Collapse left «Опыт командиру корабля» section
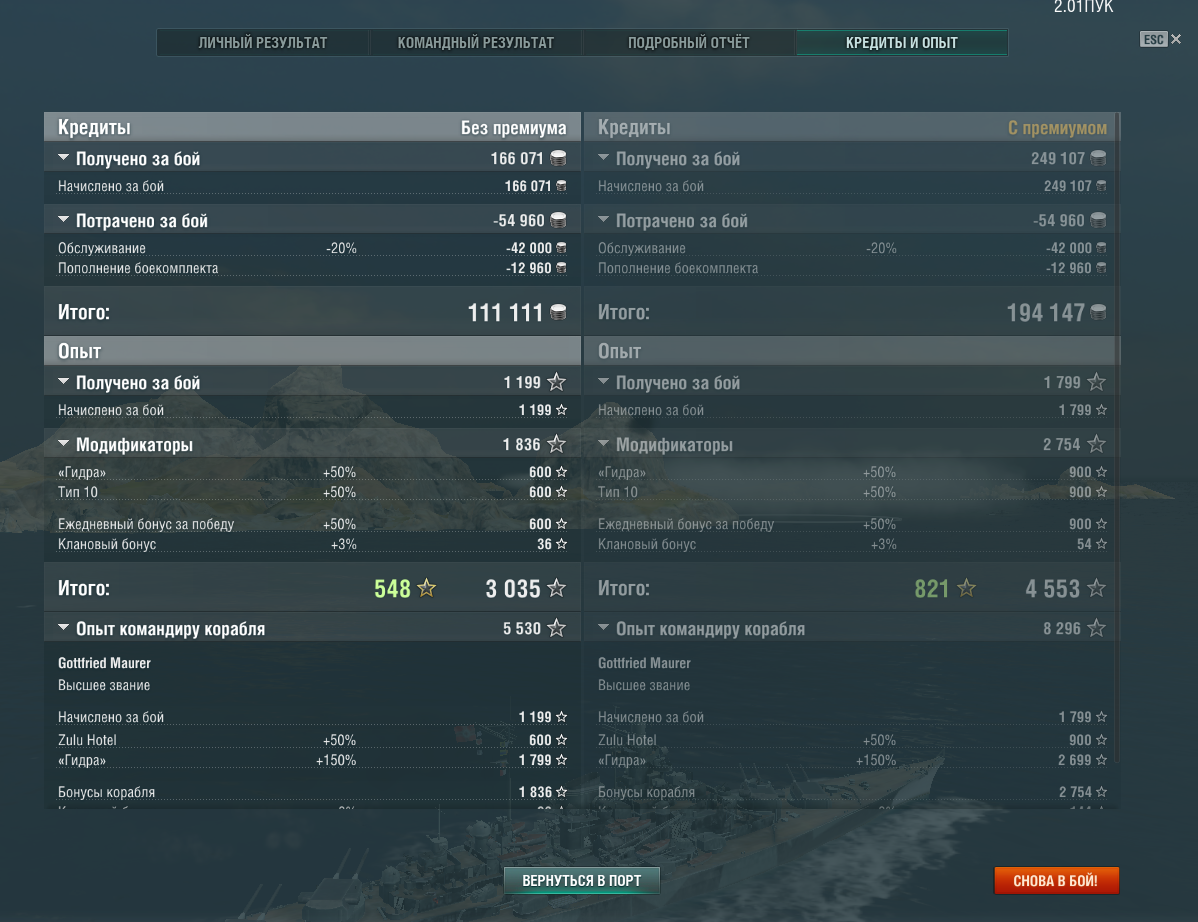This screenshot has width=1198, height=922. 63,627
